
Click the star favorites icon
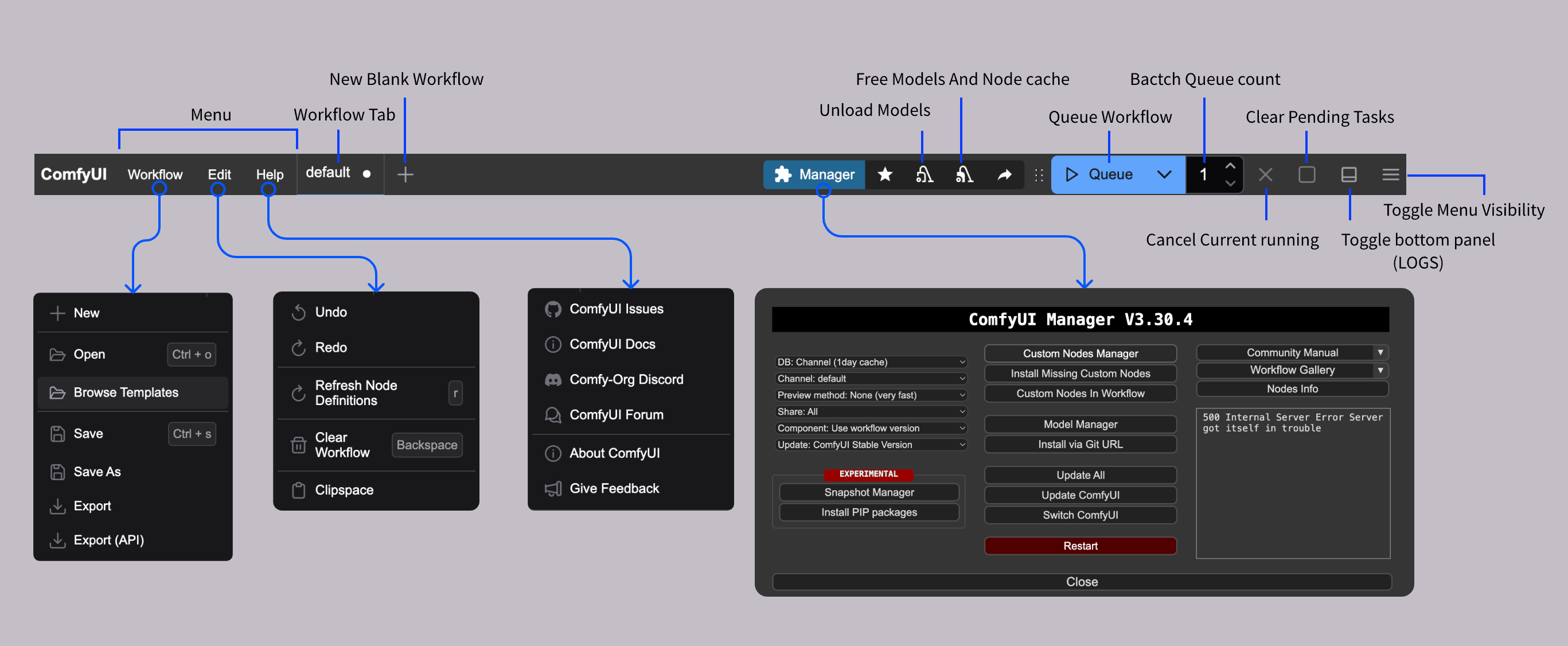tap(884, 175)
